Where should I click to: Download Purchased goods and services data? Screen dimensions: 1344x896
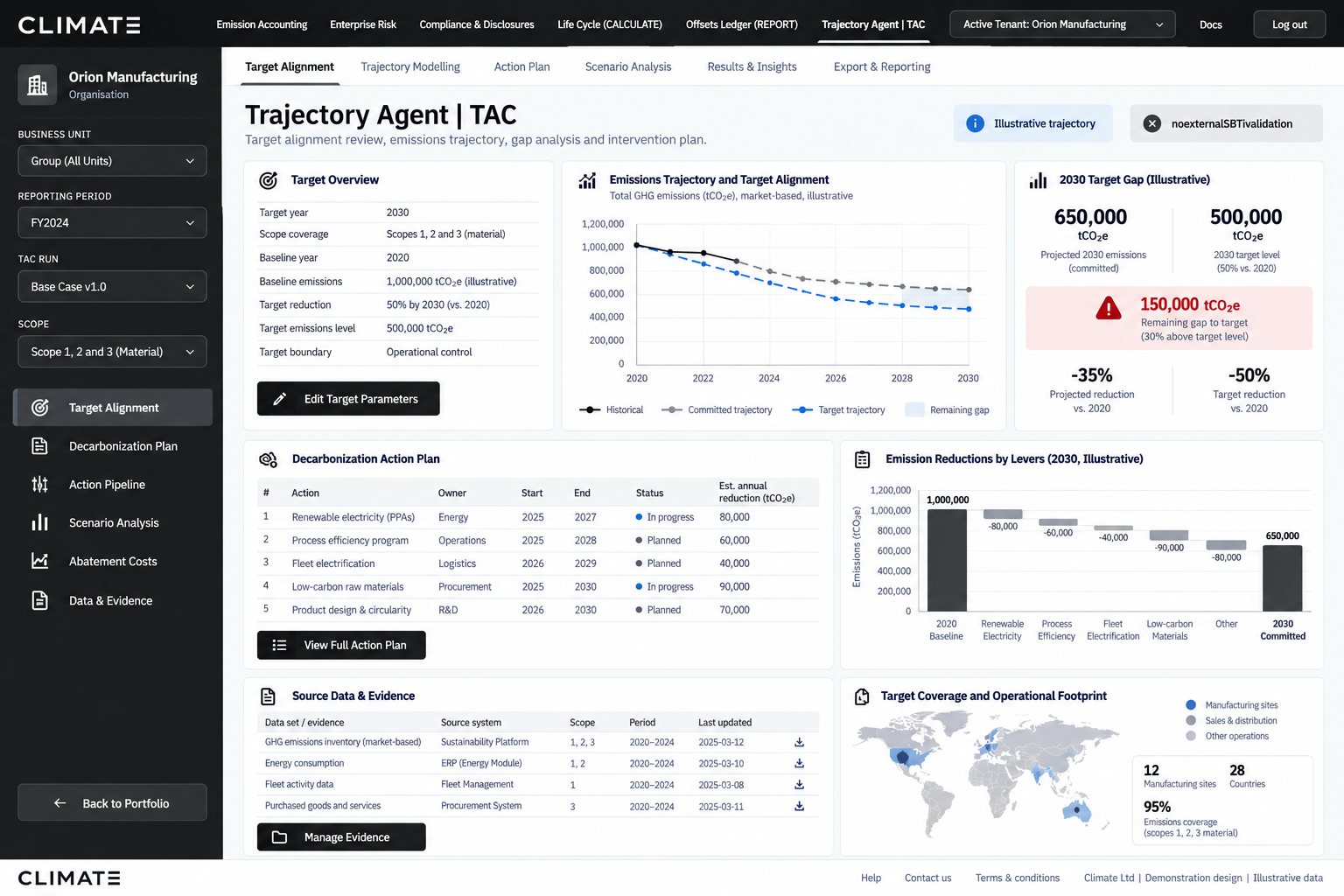coord(799,806)
